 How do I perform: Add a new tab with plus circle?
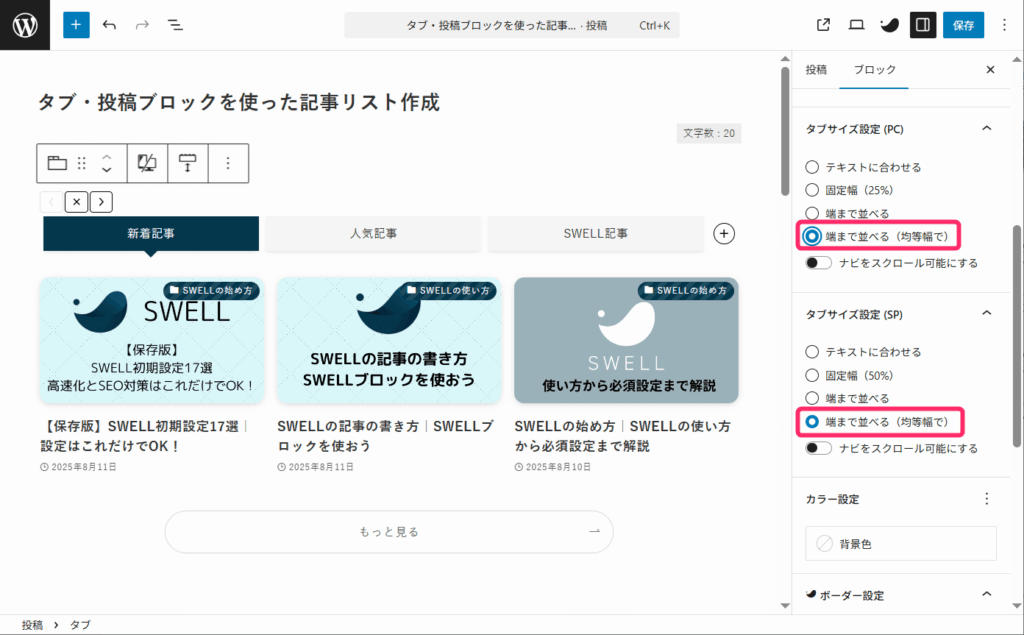[724, 233]
